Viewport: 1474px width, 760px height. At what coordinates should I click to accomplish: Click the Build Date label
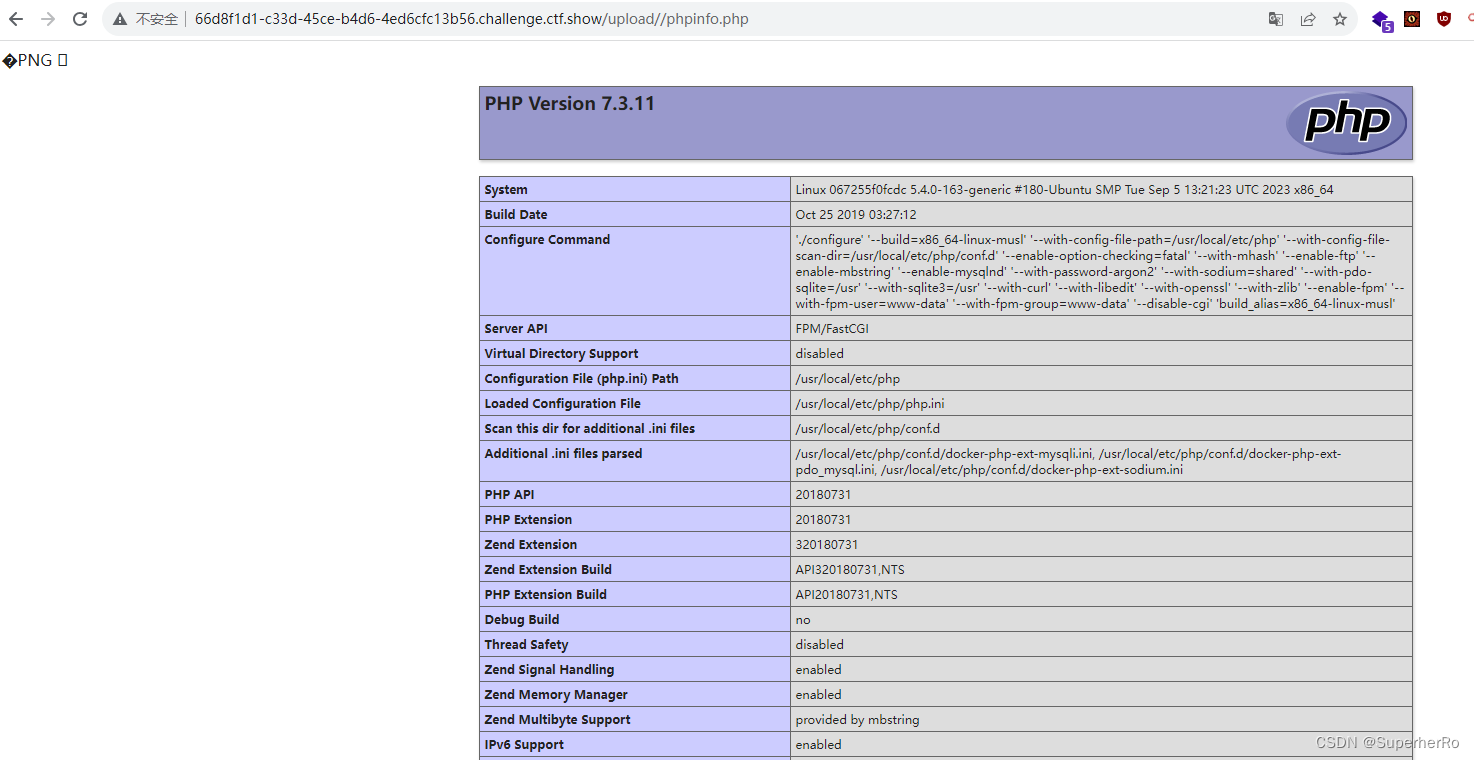pos(516,215)
